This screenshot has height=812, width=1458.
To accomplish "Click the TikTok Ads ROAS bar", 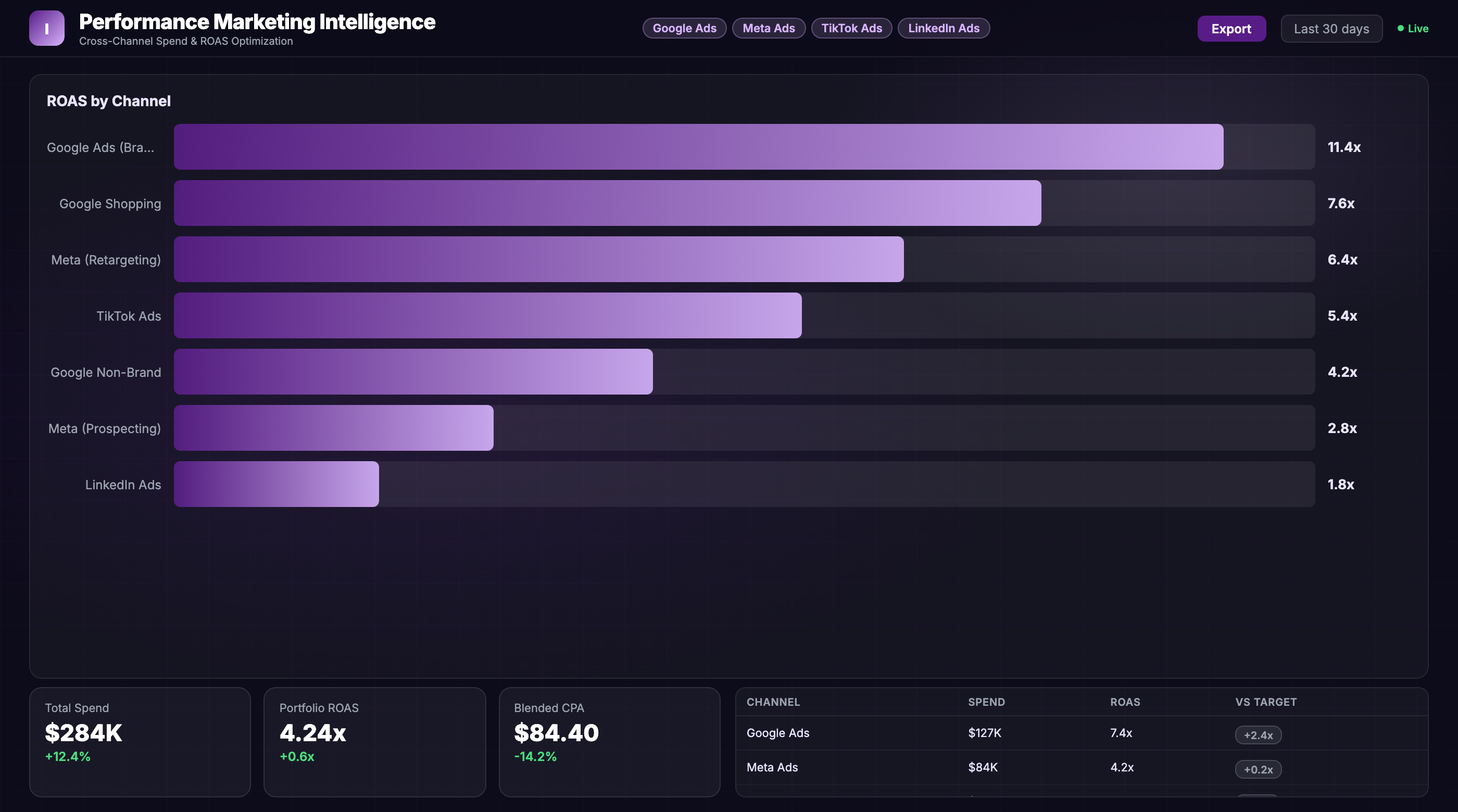I will tap(488, 316).
